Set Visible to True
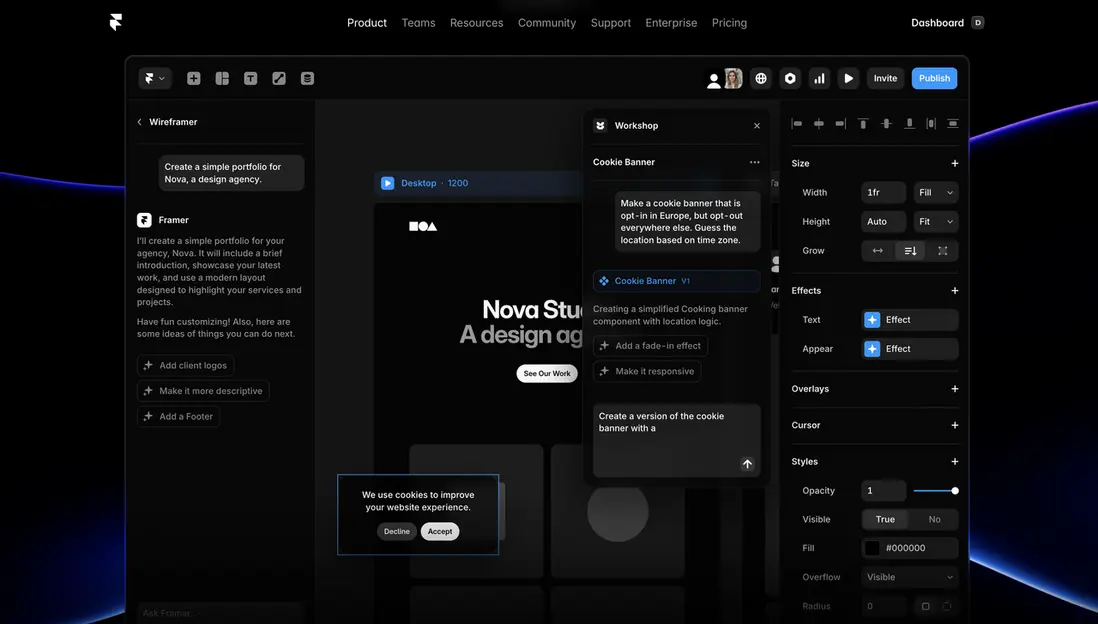The image size is (1098, 624). click(885, 520)
